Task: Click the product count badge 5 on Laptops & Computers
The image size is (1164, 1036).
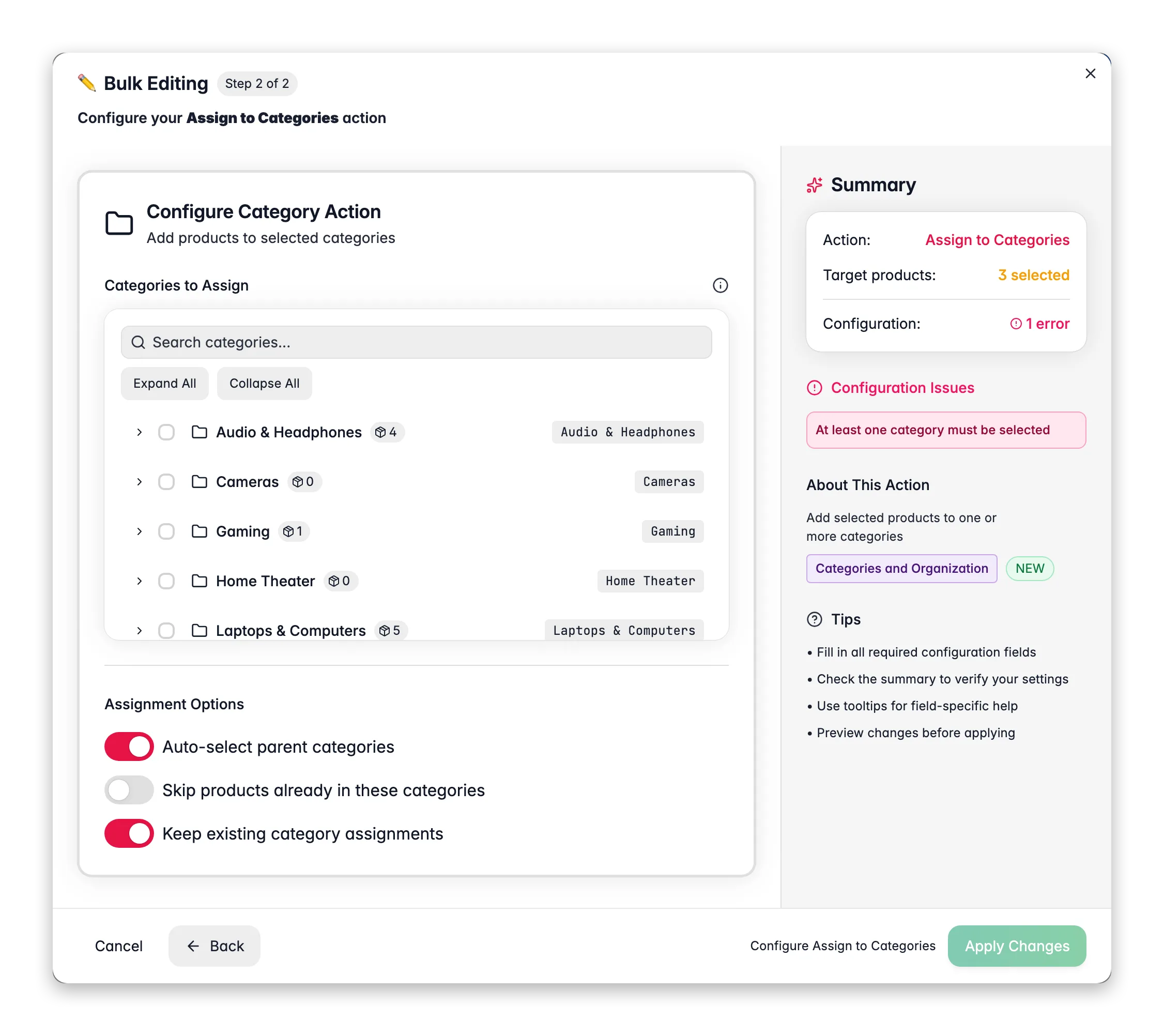Action: tap(391, 631)
